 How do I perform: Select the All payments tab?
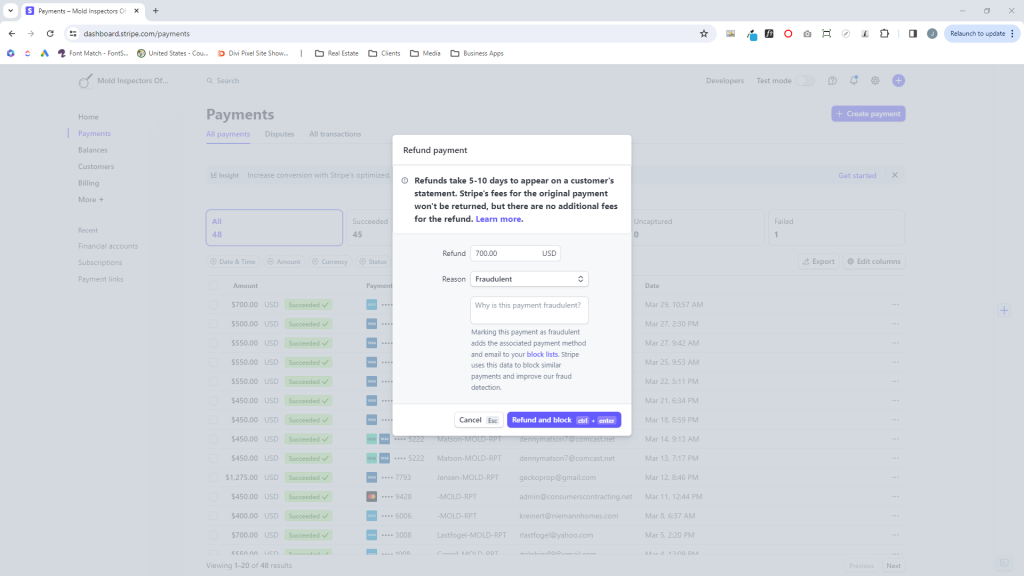pyautogui.click(x=228, y=134)
